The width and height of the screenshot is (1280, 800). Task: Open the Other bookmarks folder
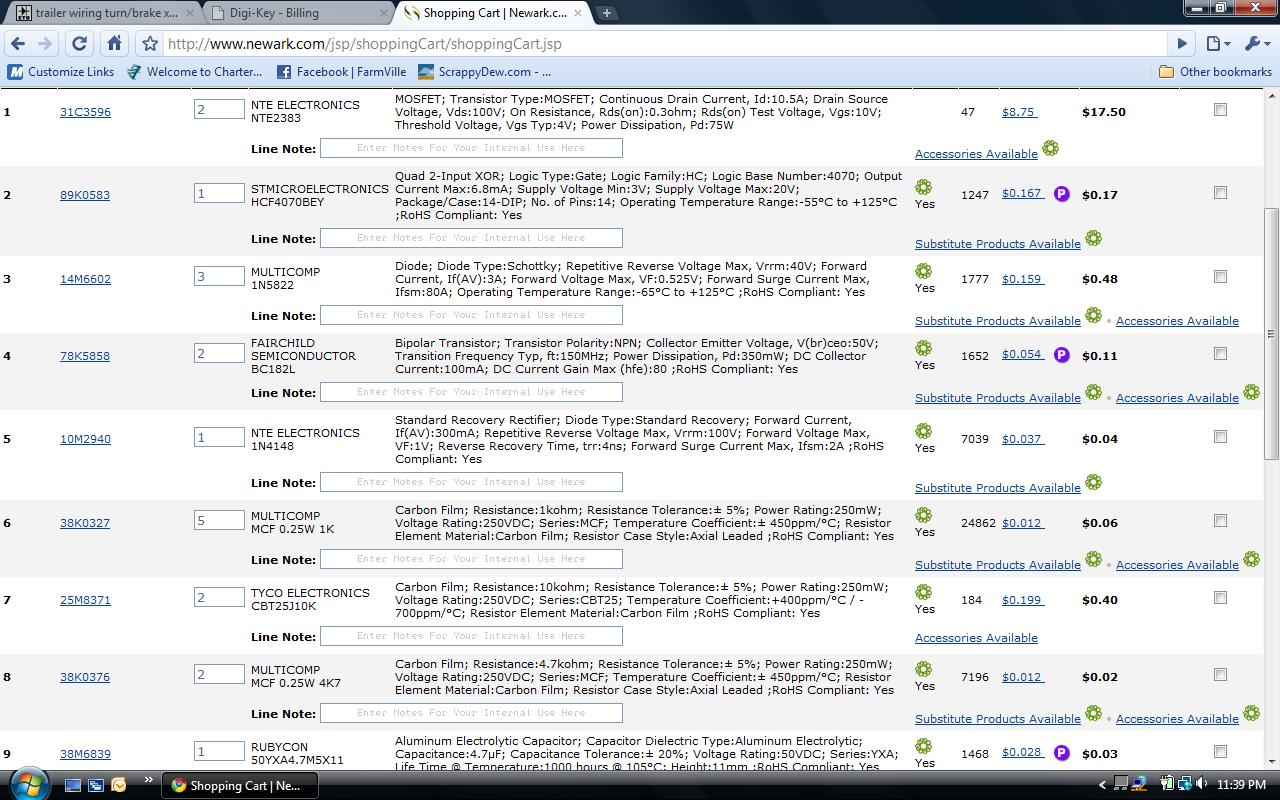coord(1215,72)
